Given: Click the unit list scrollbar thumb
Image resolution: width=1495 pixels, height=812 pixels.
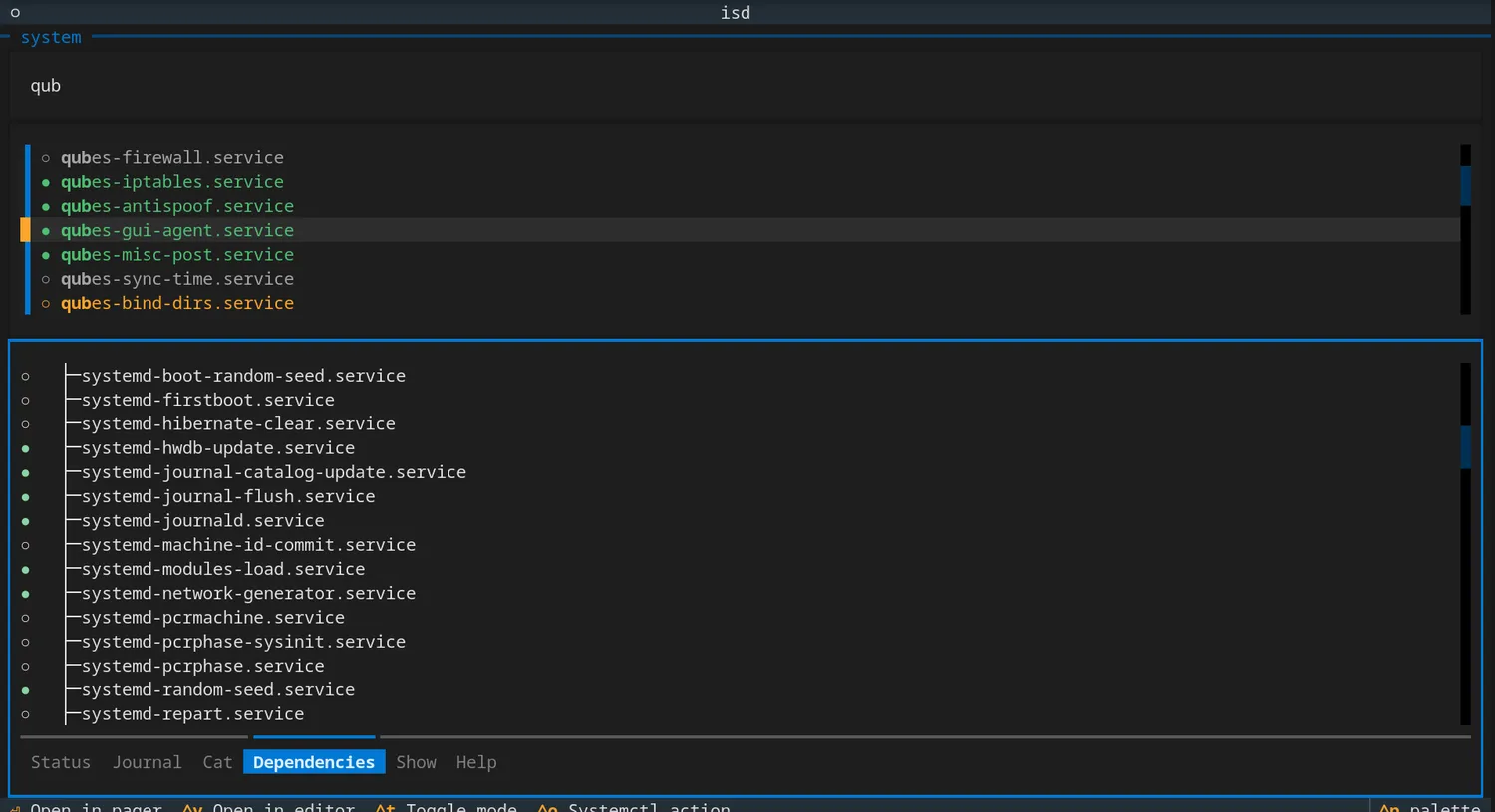Looking at the screenshot, I should [x=1465, y=186].
